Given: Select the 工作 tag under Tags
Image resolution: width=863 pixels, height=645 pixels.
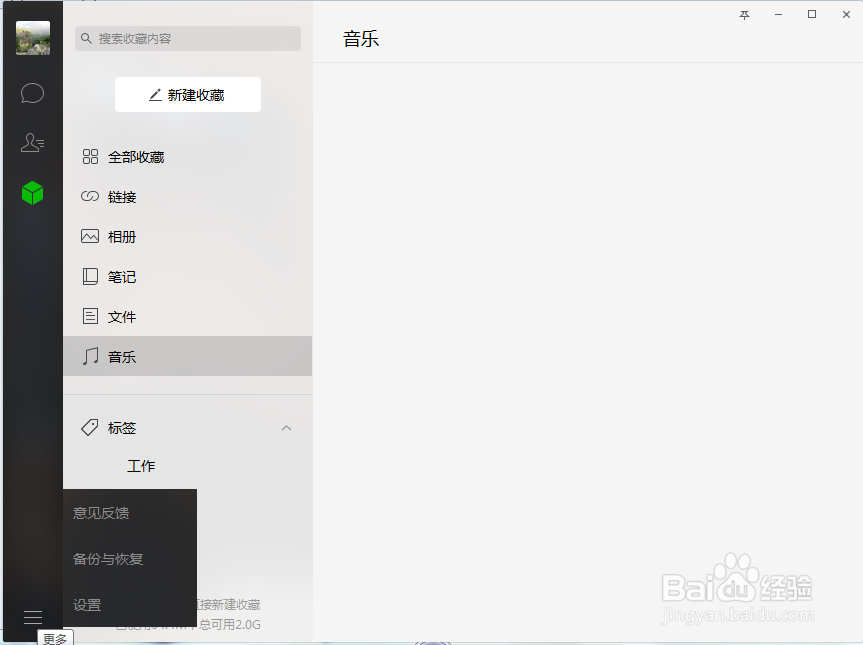Looking at the screenshot, I should click(140, 465).
